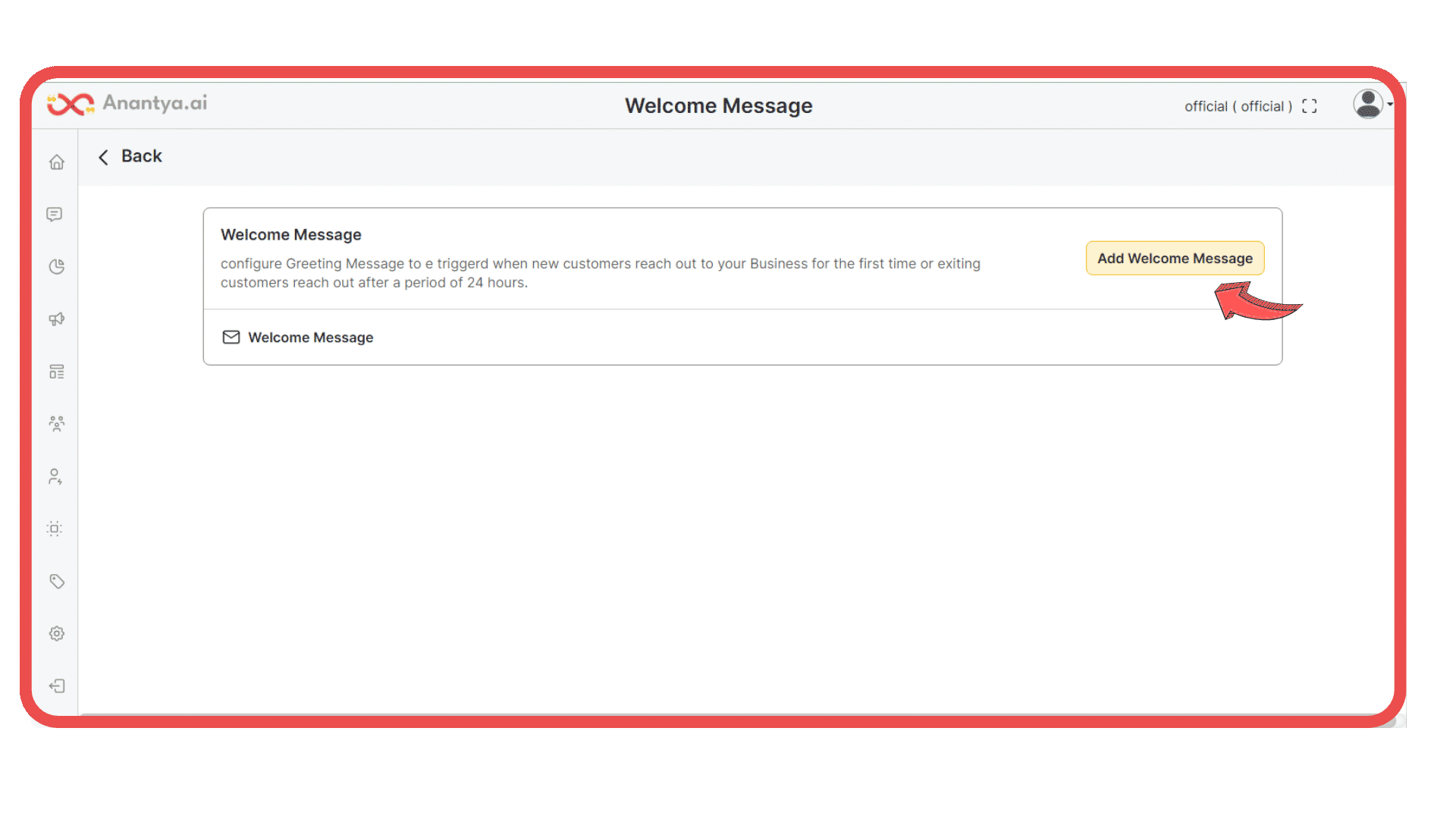Open the campaigns megaphone icon

click(x=57, y=318)
